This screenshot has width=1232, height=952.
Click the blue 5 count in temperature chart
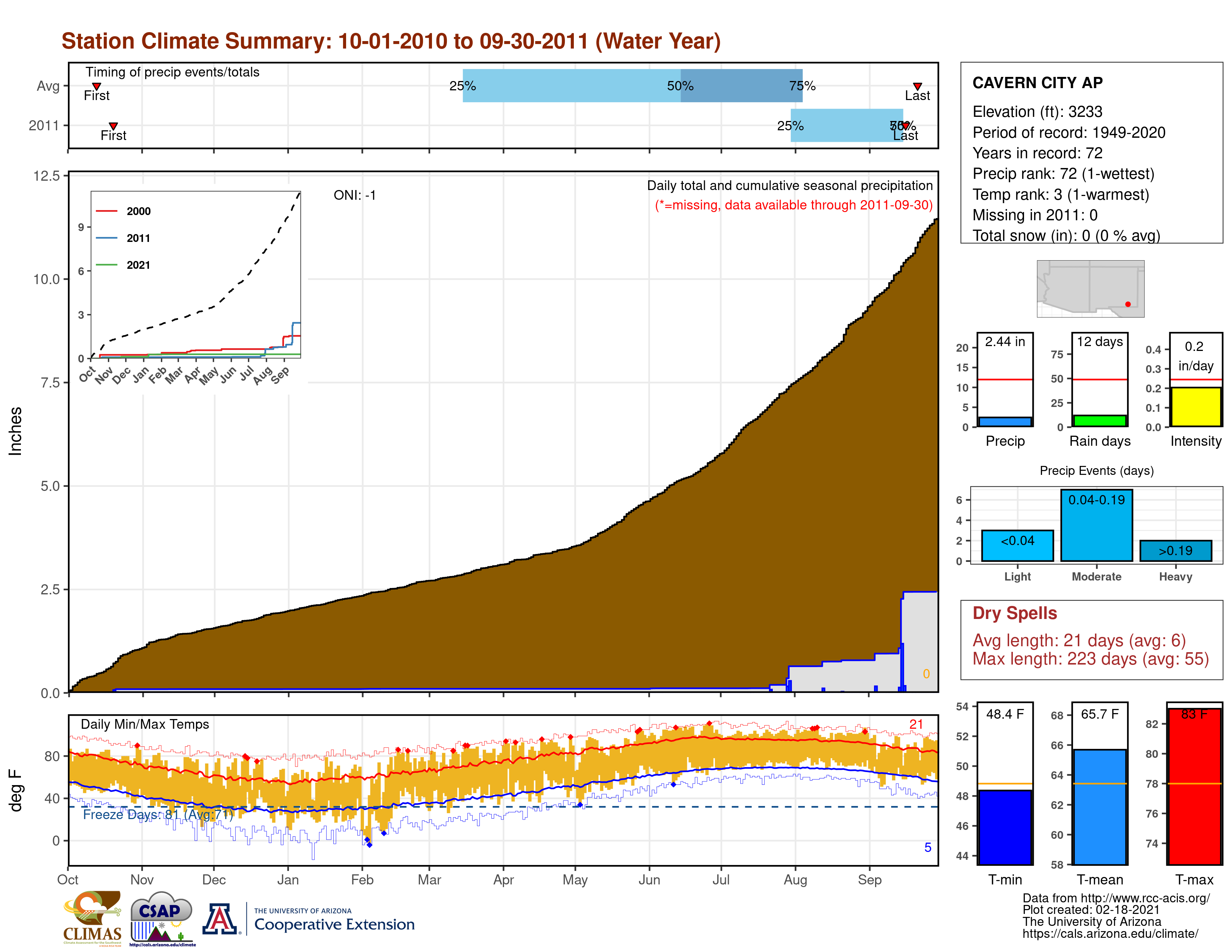[x=927, y=847]
